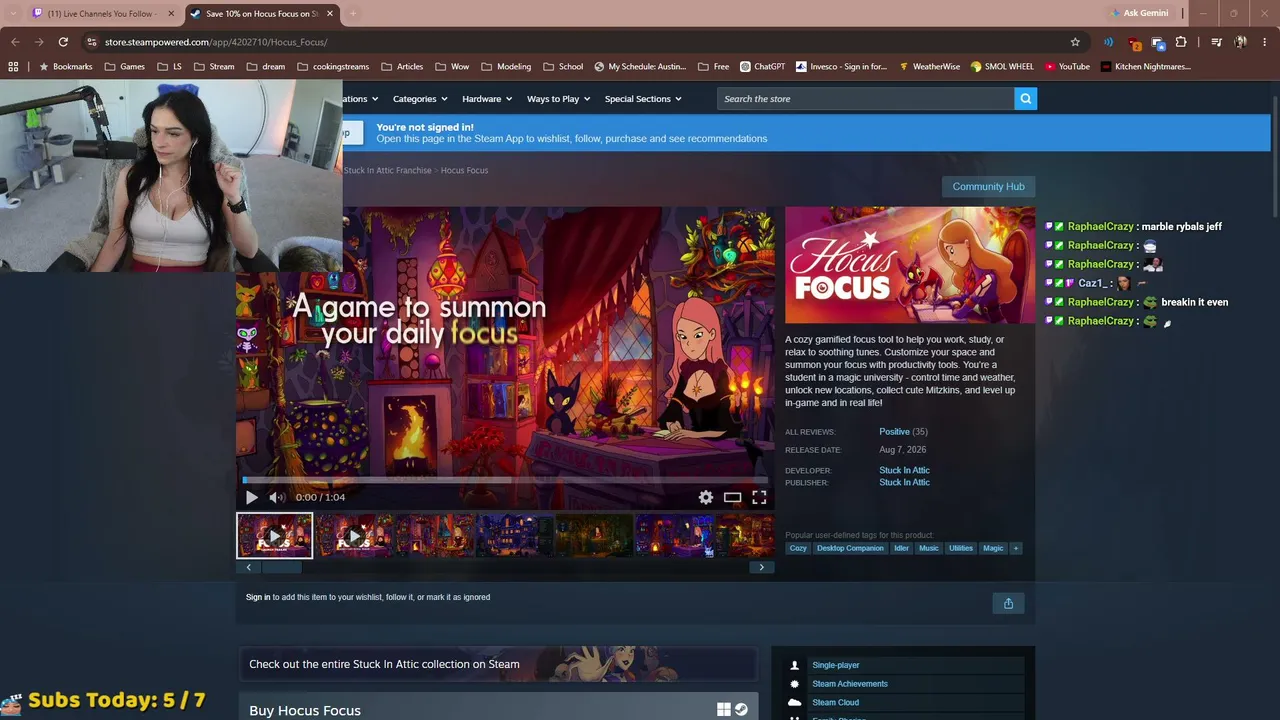This screenshot has height=720, width=1280.
Task: Select the Desktop Companion tag
Action: coord(850,548)
